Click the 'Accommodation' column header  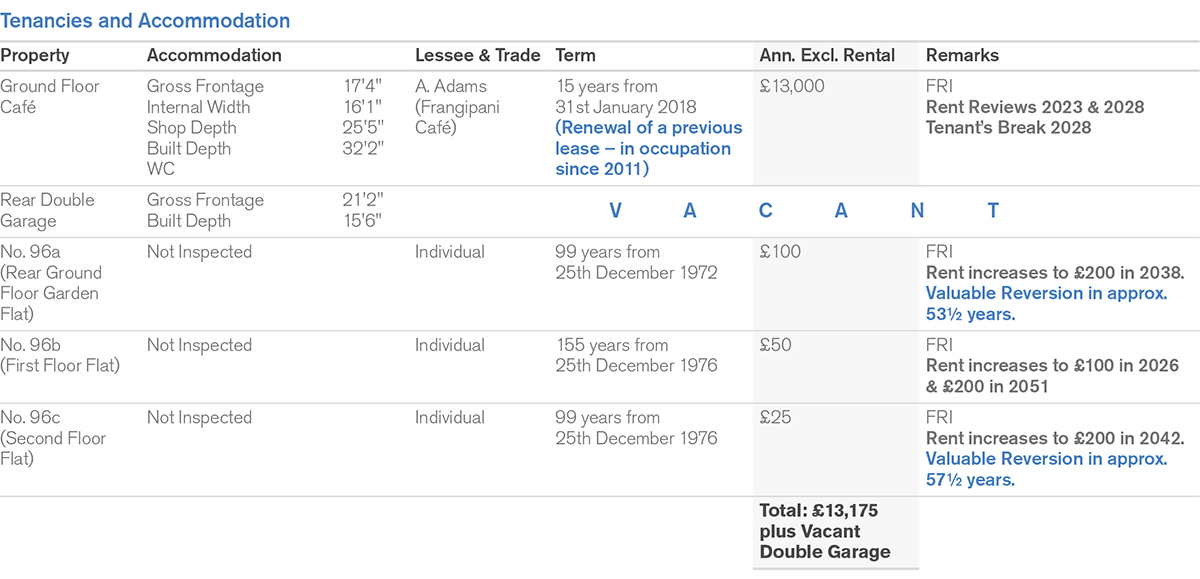(x=214, y=56)
